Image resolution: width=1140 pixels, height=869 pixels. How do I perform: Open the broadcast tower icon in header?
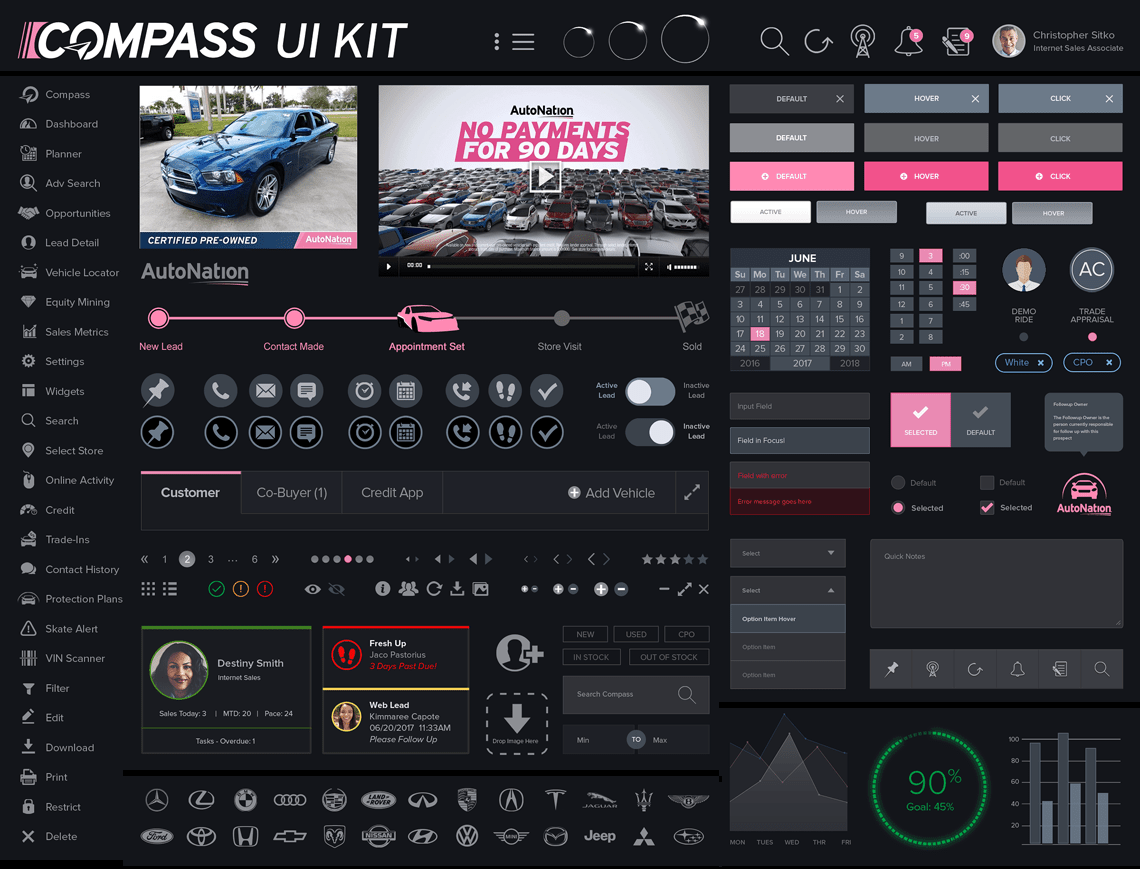(x=862, y=41)
